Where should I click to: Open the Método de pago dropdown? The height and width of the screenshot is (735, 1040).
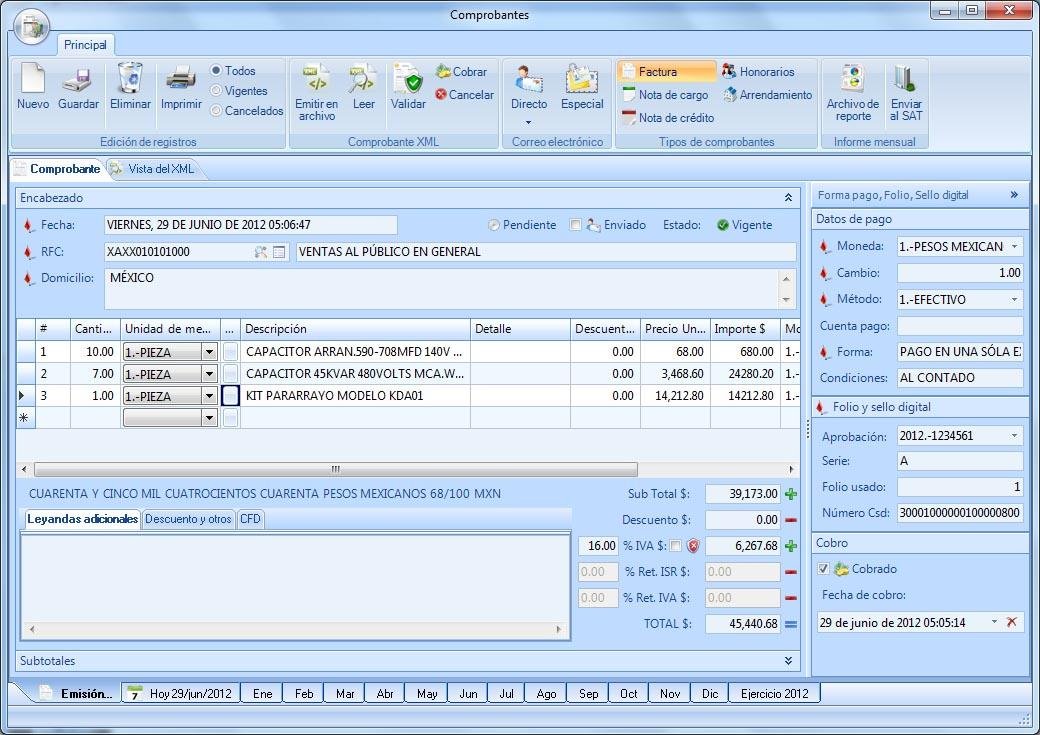coord(1015,299)
